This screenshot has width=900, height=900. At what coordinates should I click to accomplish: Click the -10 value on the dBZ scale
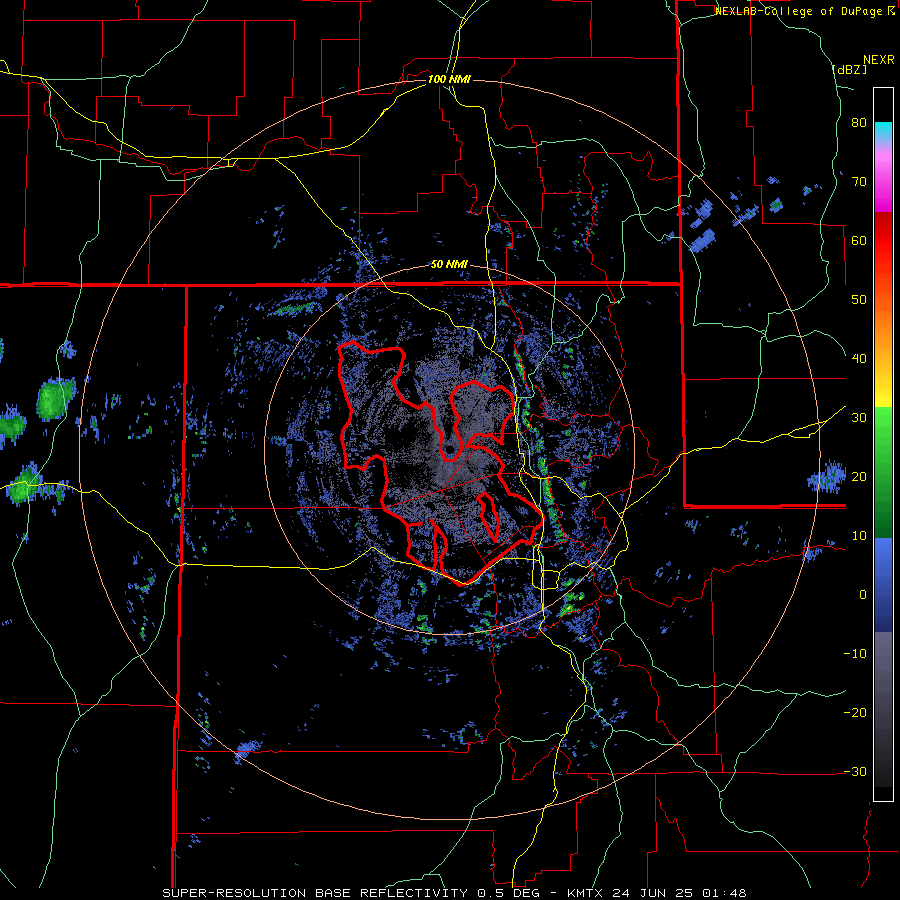855,654
